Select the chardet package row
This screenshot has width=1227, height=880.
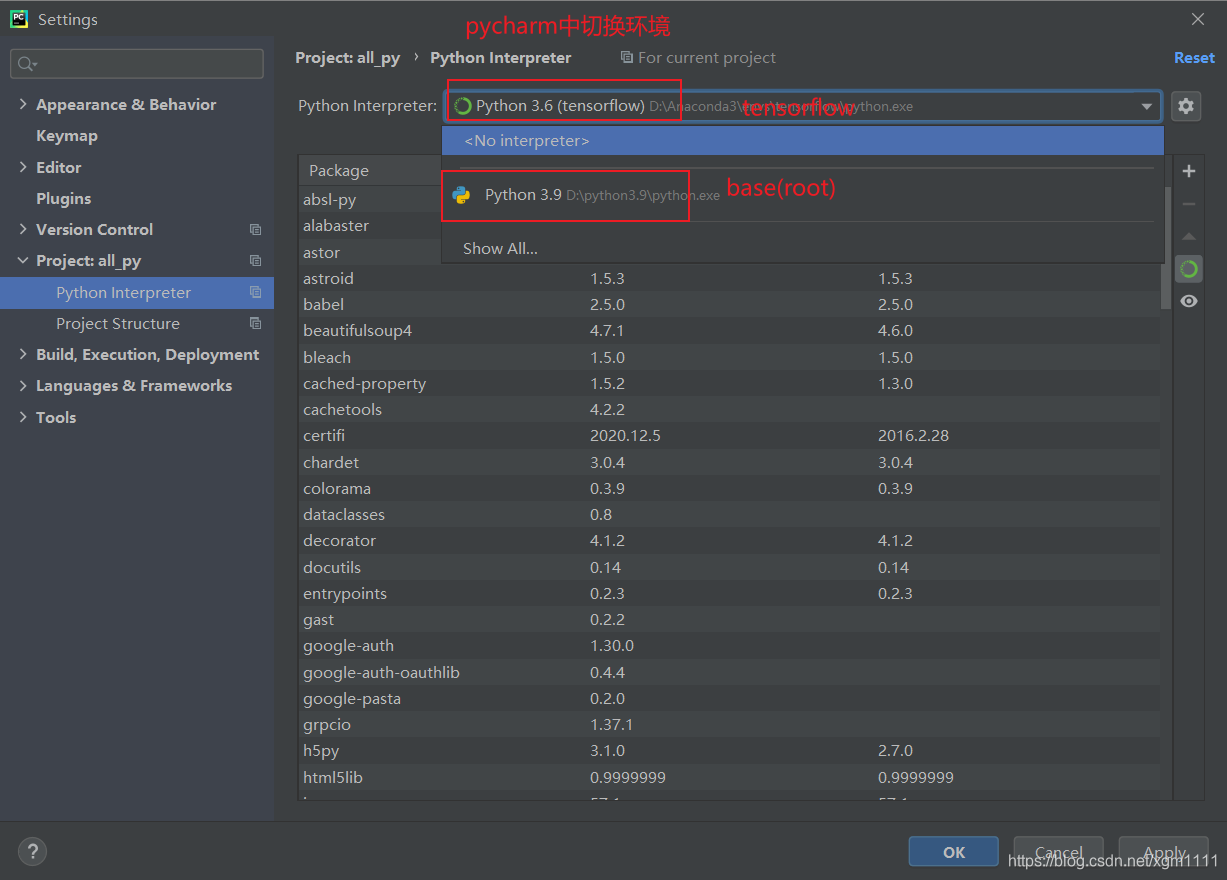pyautogui.click(x=731, y=463)
